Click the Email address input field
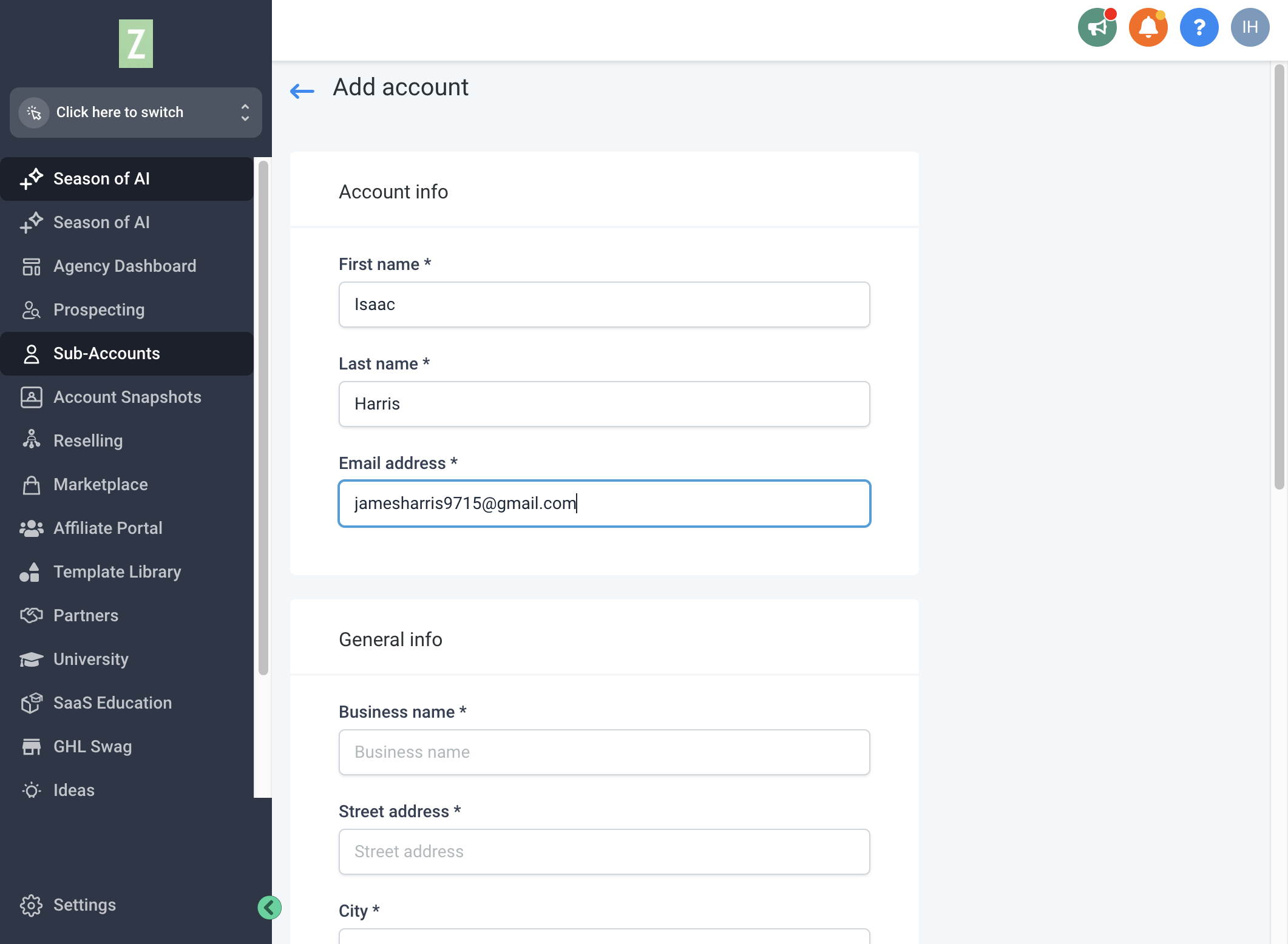This screenshot has width=1288, height=944. [x=605, y=504]
